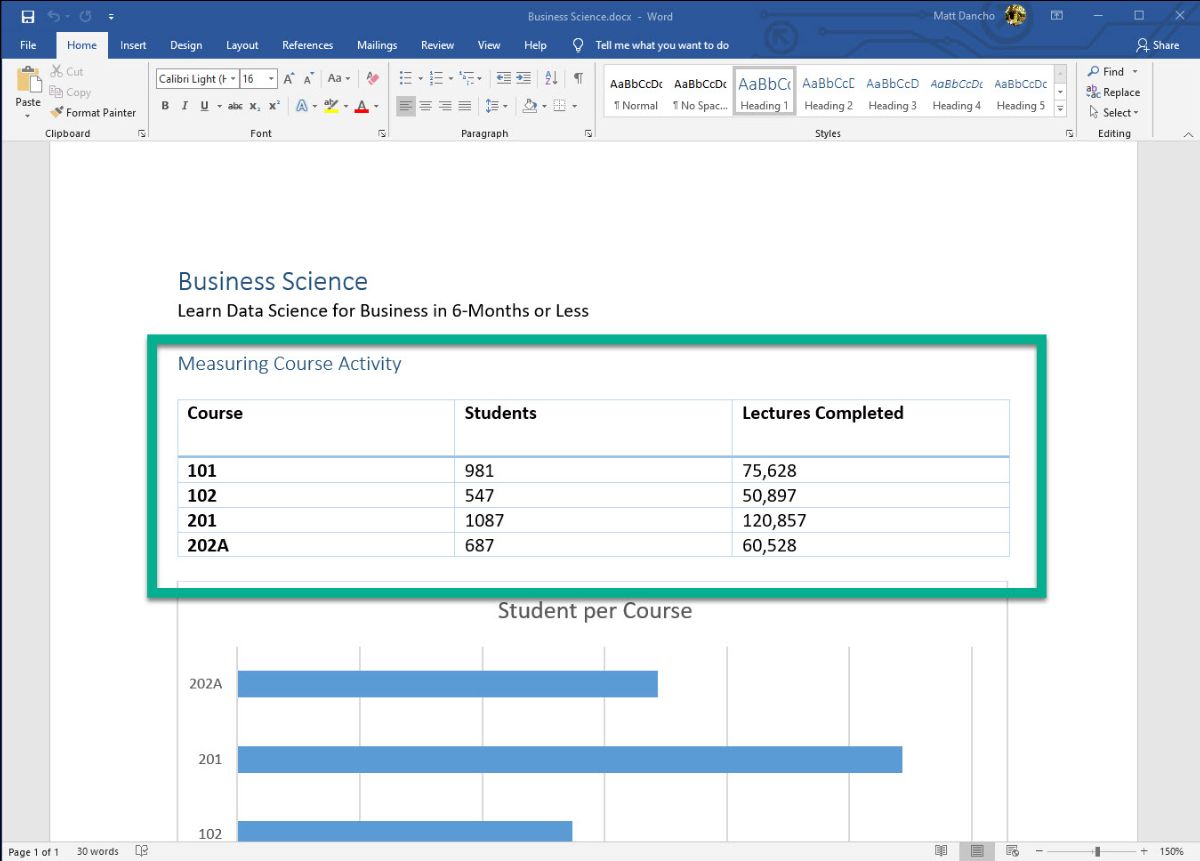Click the 30 words count in status bar
The image size is (1200, 861).
click(97, 851)
